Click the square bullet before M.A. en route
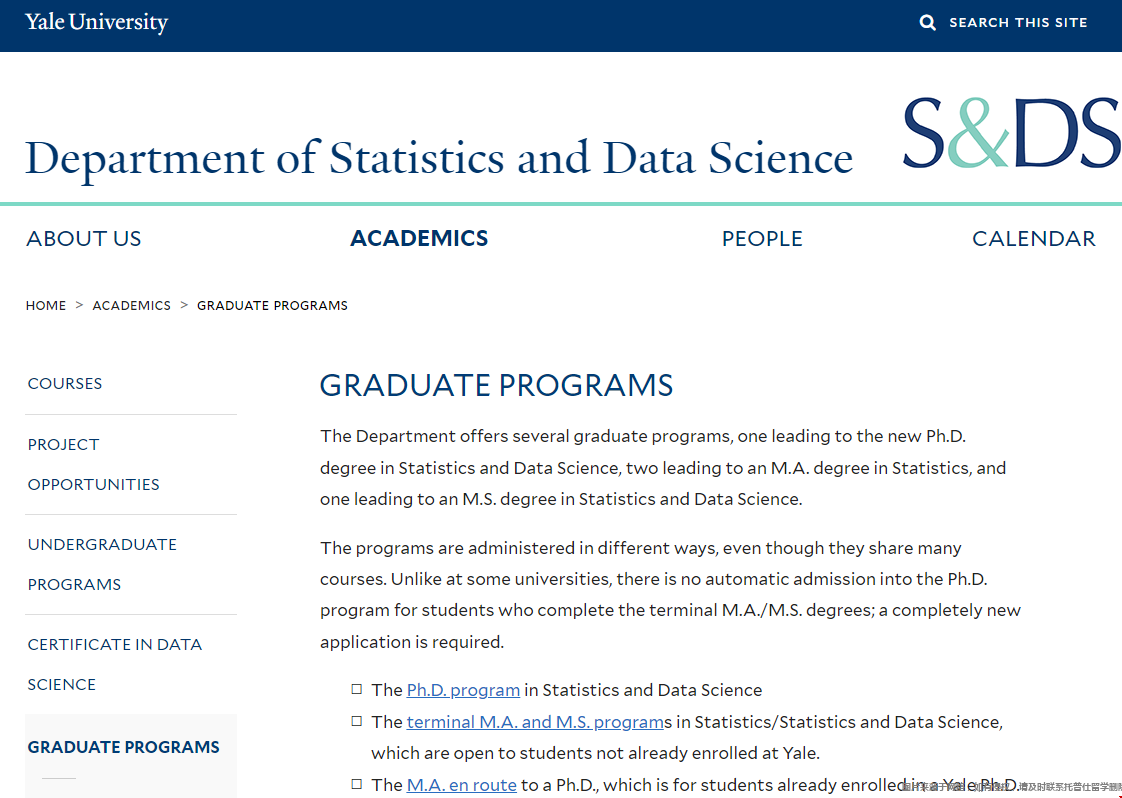The width and height of the screenshot is (1122, 798). pyautogui.click(x=356, y=784)
